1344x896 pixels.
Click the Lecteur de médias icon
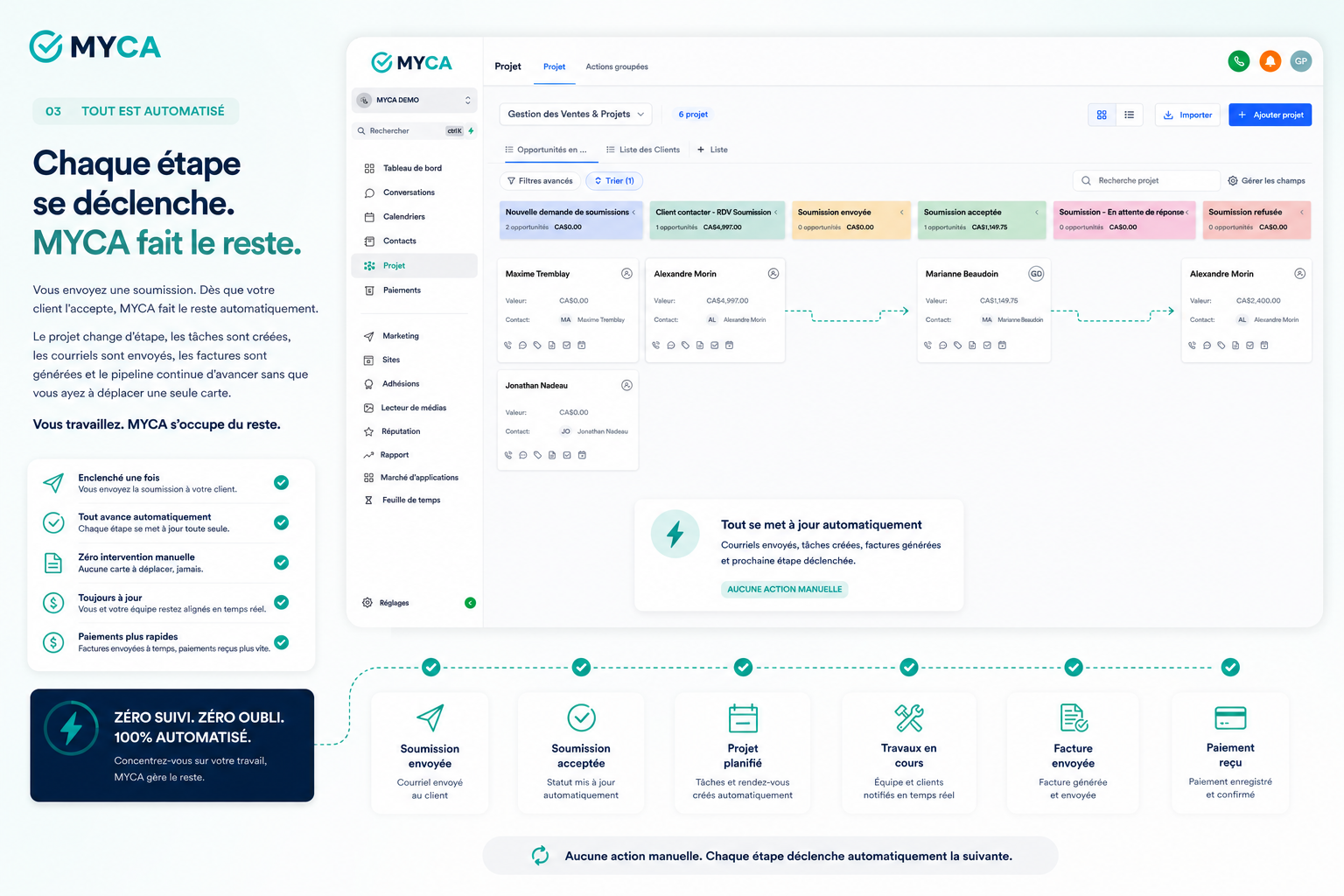point(369,408)
